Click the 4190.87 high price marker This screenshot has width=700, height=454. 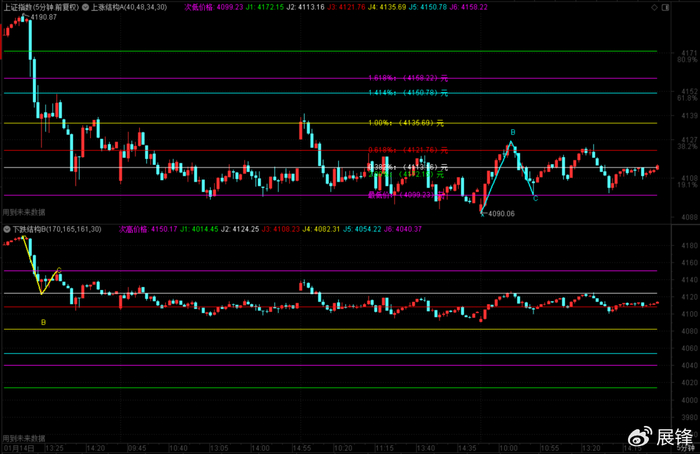[43, 17]
